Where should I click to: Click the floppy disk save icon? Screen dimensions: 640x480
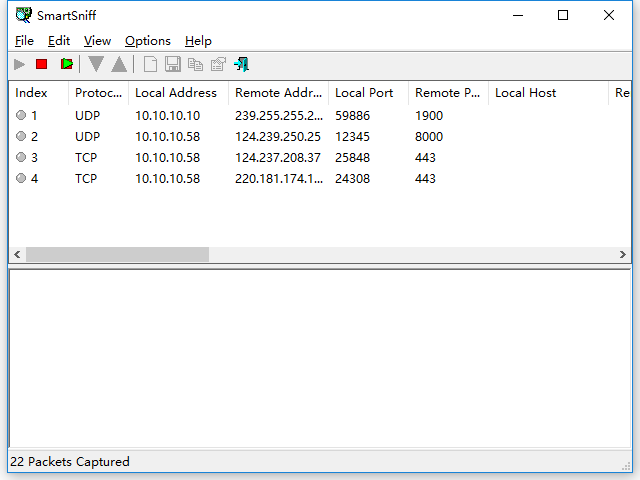pyautogui.click(x=173, y=64)
